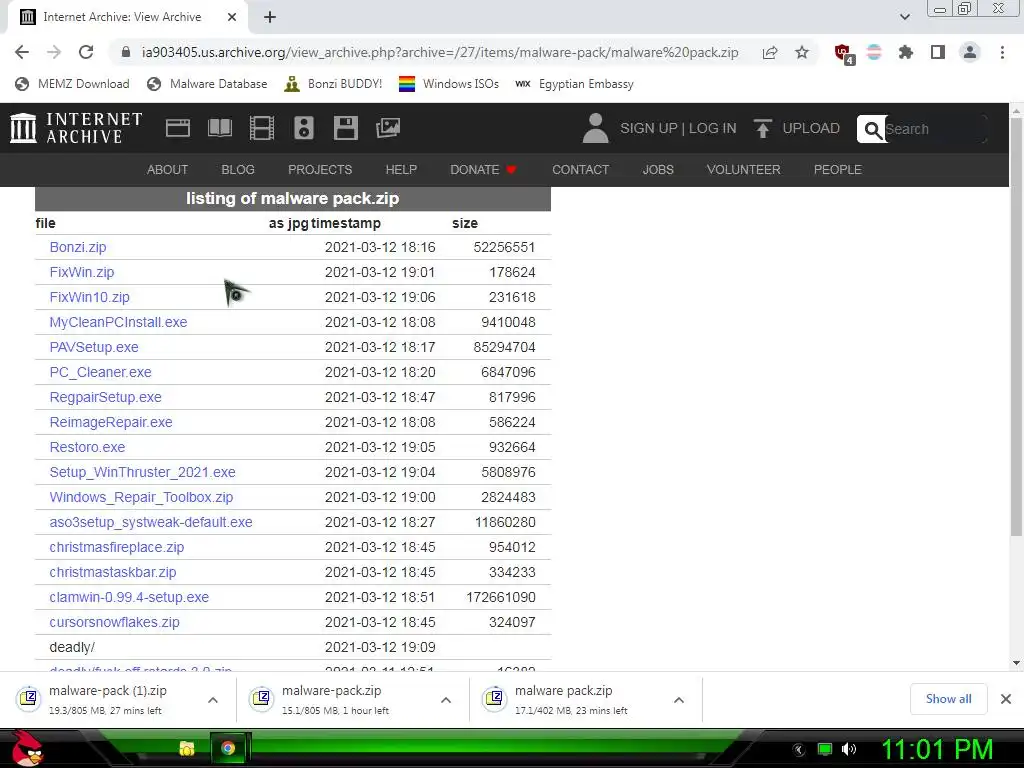Click the user silhouette icon
This screenshot has width=1024, height=768.
(595, 127)
